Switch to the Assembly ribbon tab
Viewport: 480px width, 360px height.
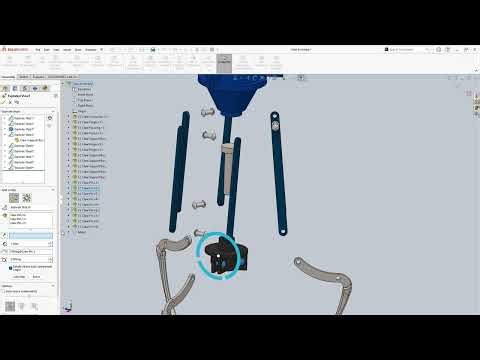(8, 77)
